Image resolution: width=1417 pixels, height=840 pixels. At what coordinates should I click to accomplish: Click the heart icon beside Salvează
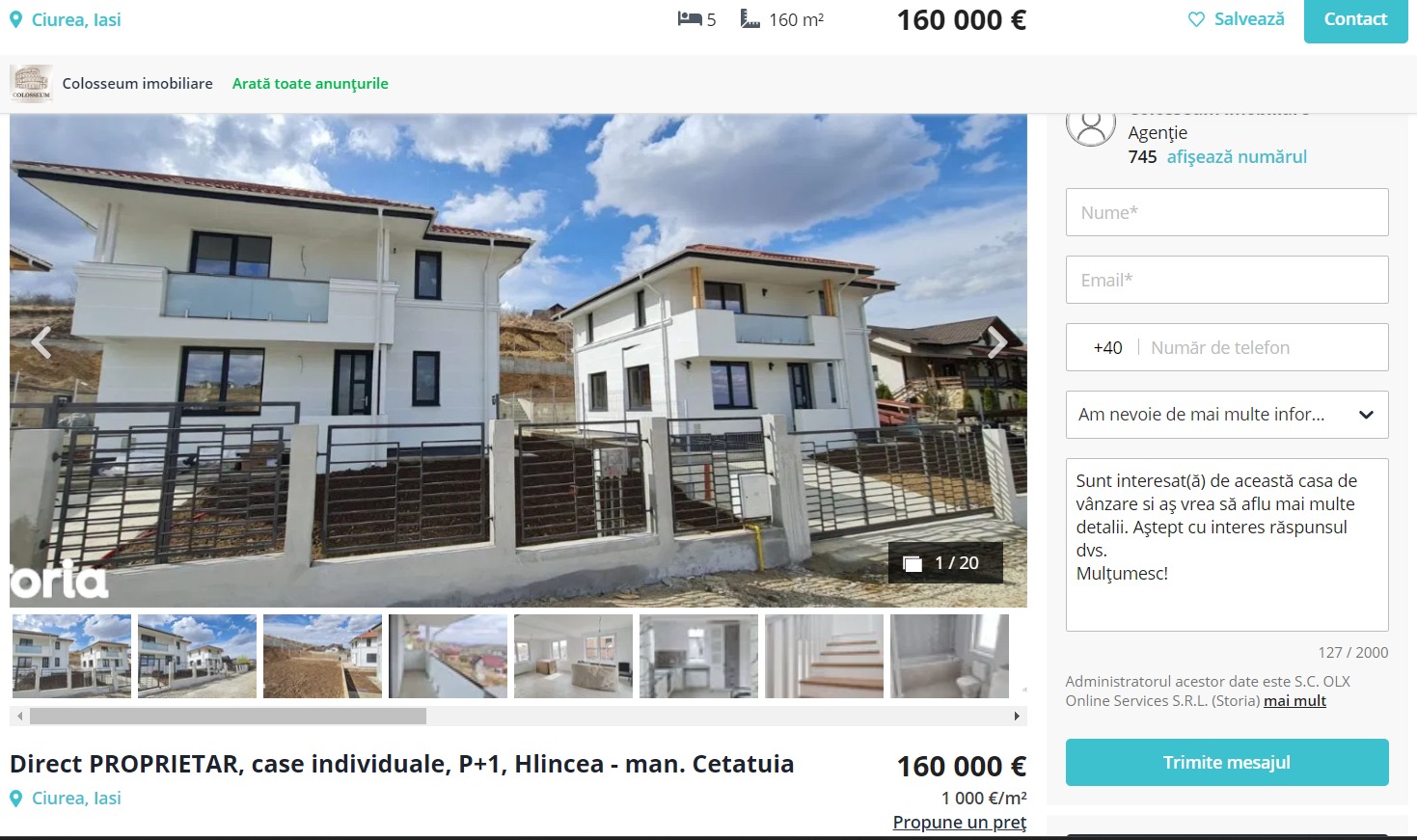[x=1196, y=19]
